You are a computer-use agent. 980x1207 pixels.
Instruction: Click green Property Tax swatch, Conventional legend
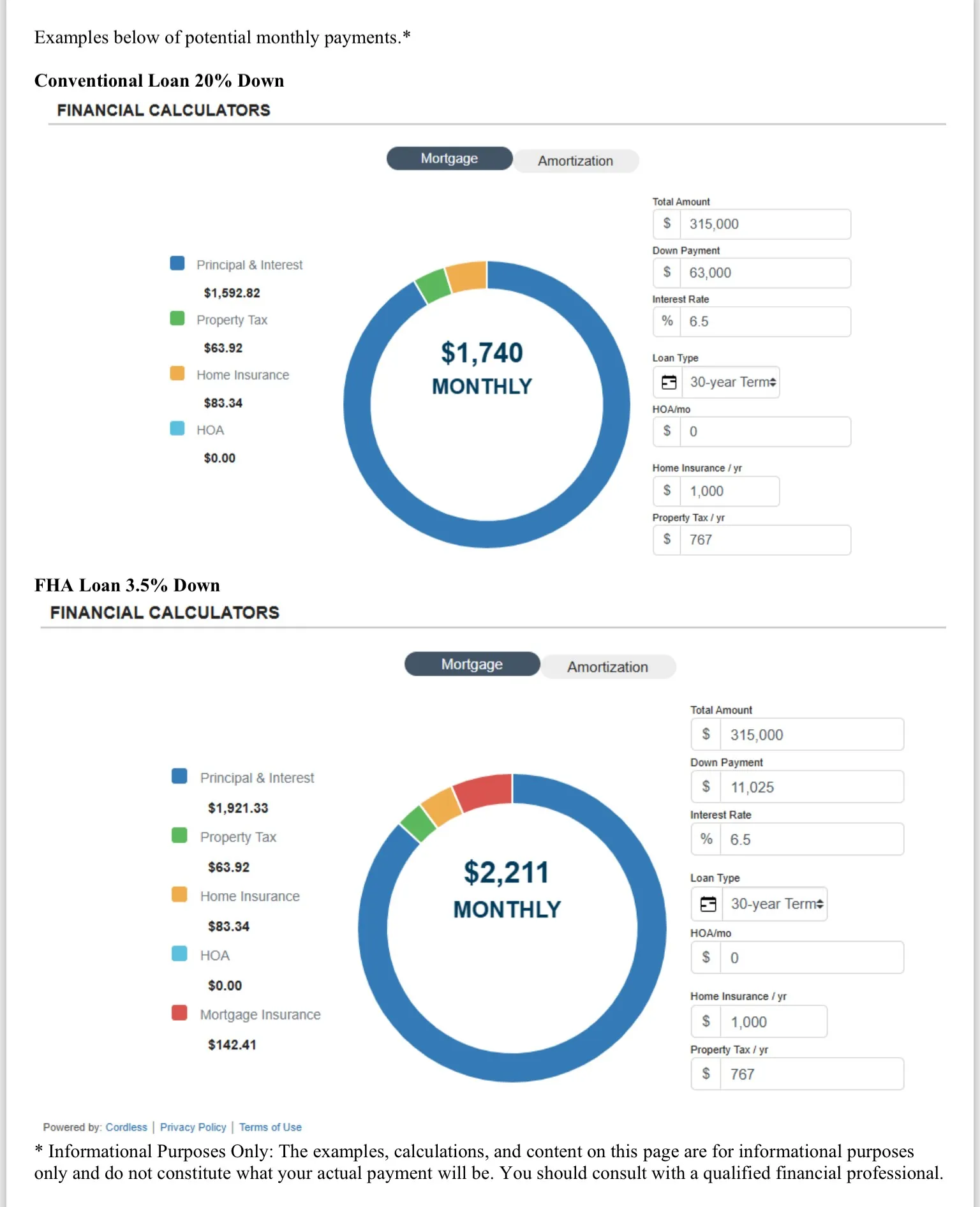(x=177, y=318)
